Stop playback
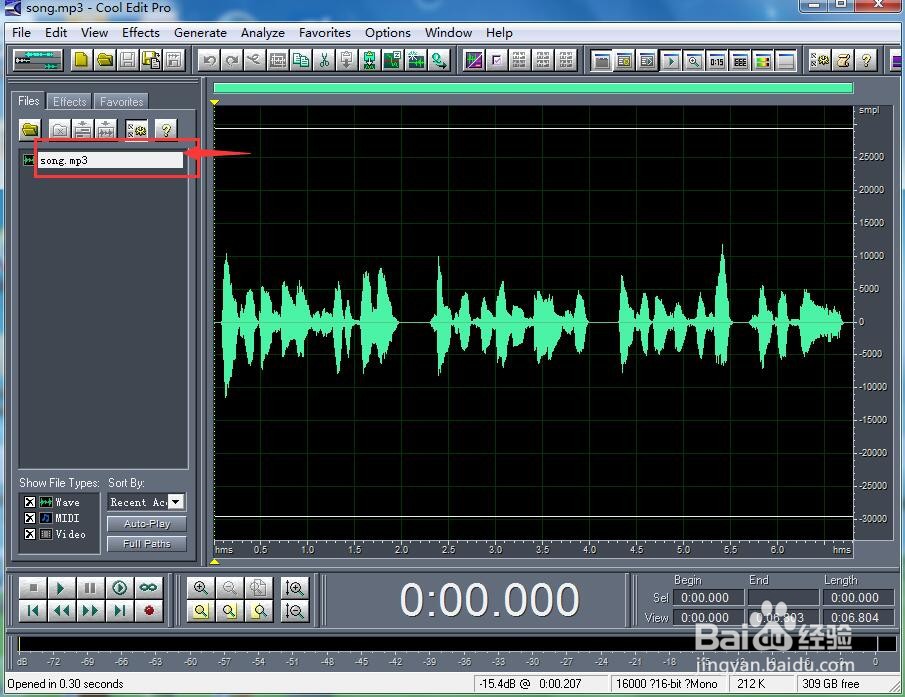The width and height of the screenshot is (905, 697). point(33,587)
